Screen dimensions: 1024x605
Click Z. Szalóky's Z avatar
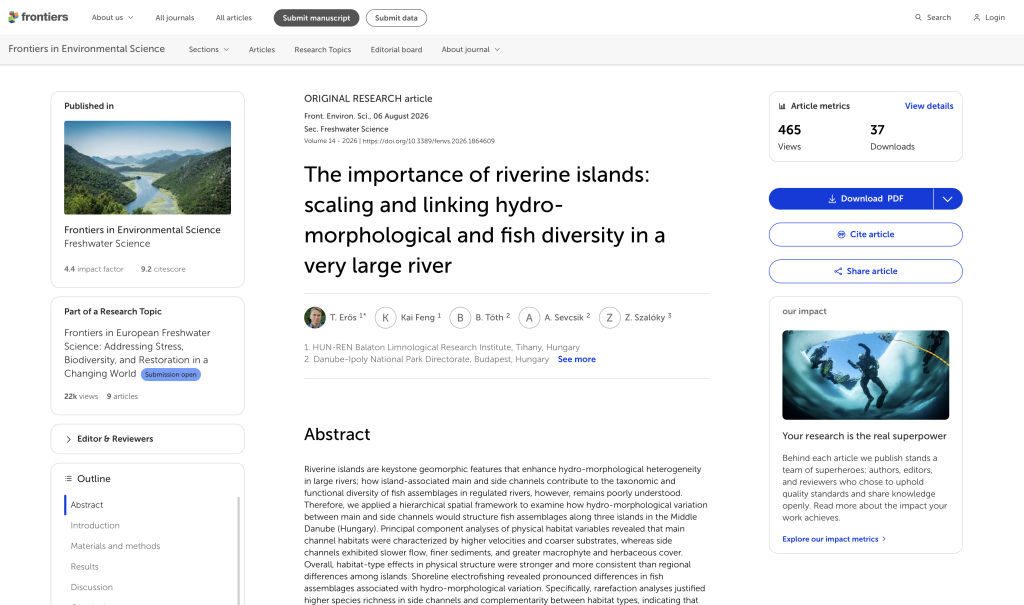click(x=610, y=318)
